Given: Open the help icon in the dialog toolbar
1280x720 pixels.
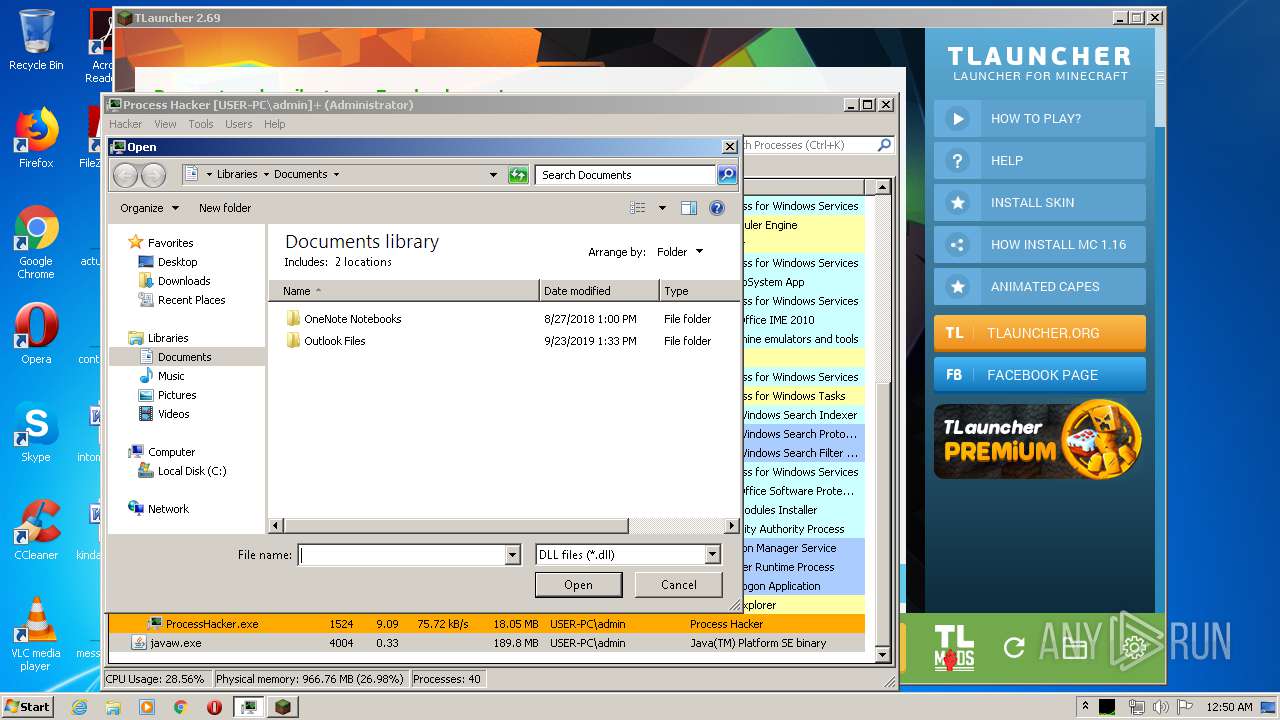Looking at the screenshot, I should tap(717, 208).
